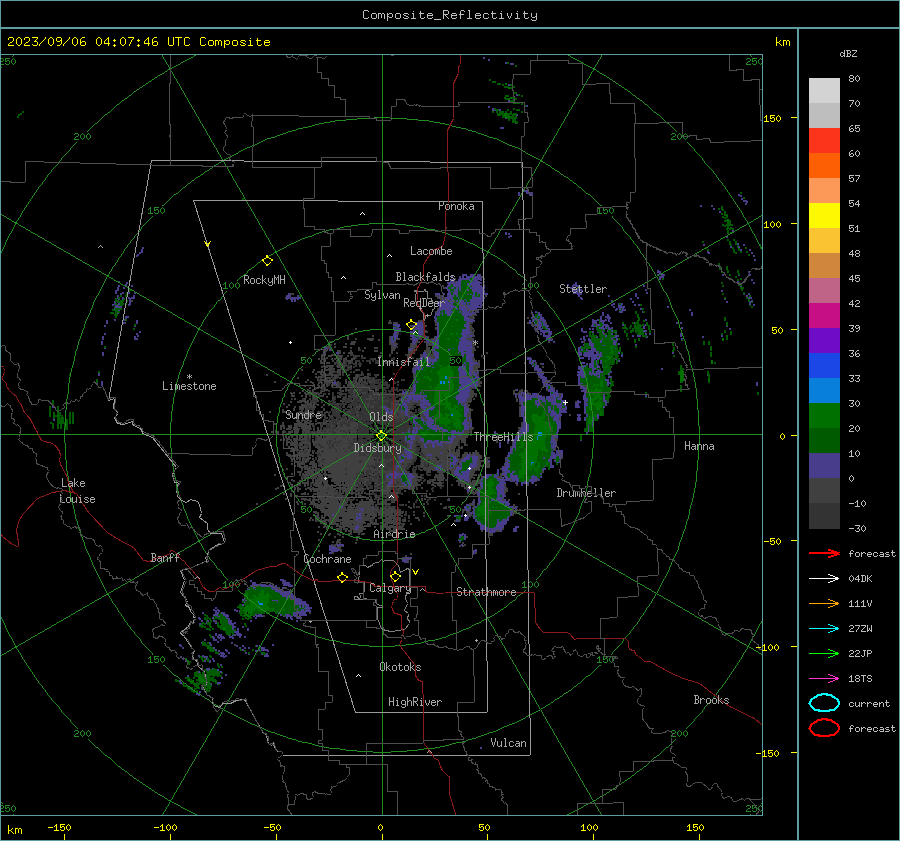Click the yellow diamond marker at RedDeer
900x841 pixels.
point(411,324)
